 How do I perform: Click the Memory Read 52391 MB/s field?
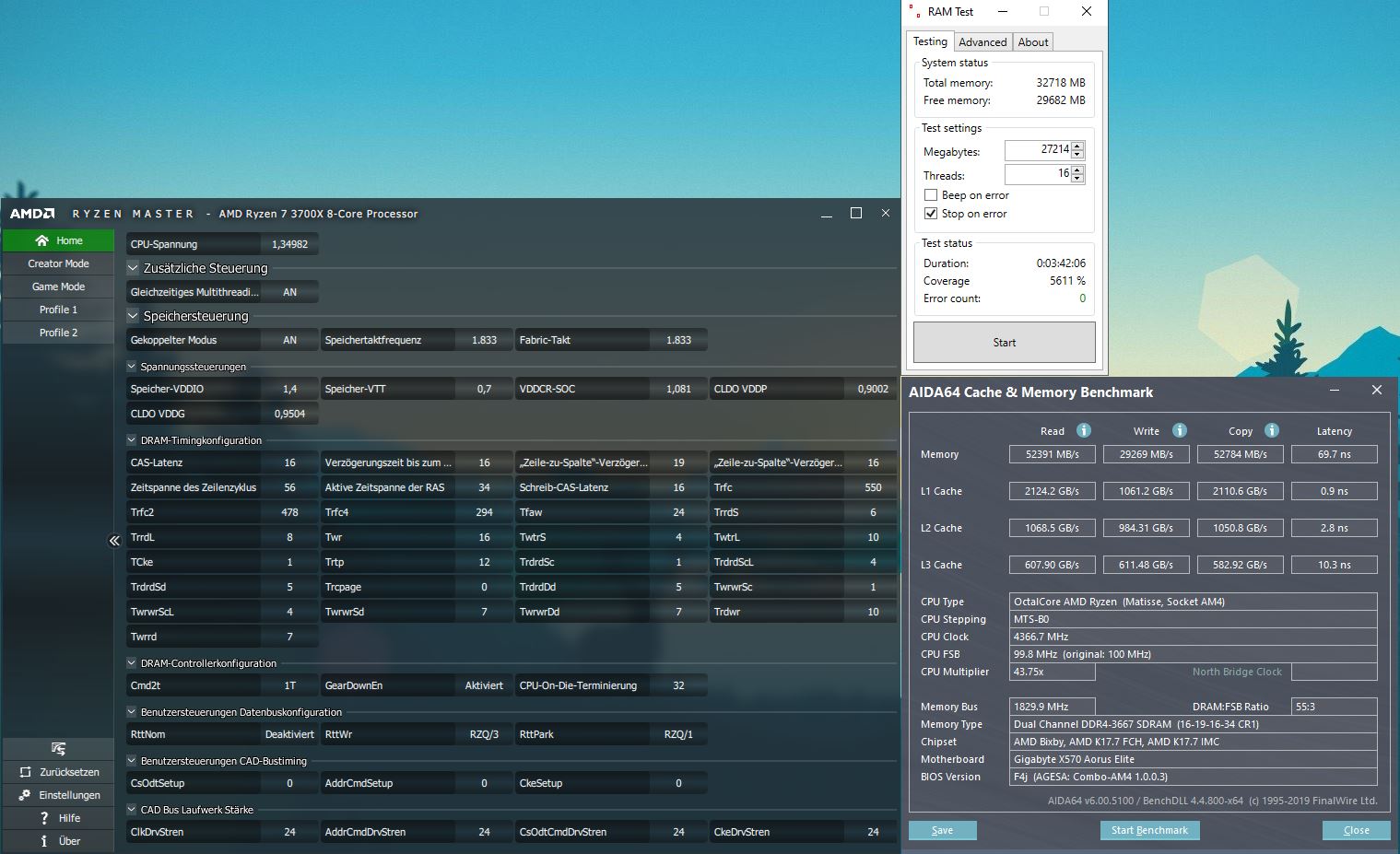pyautogui.click(x=1052, y=454)
